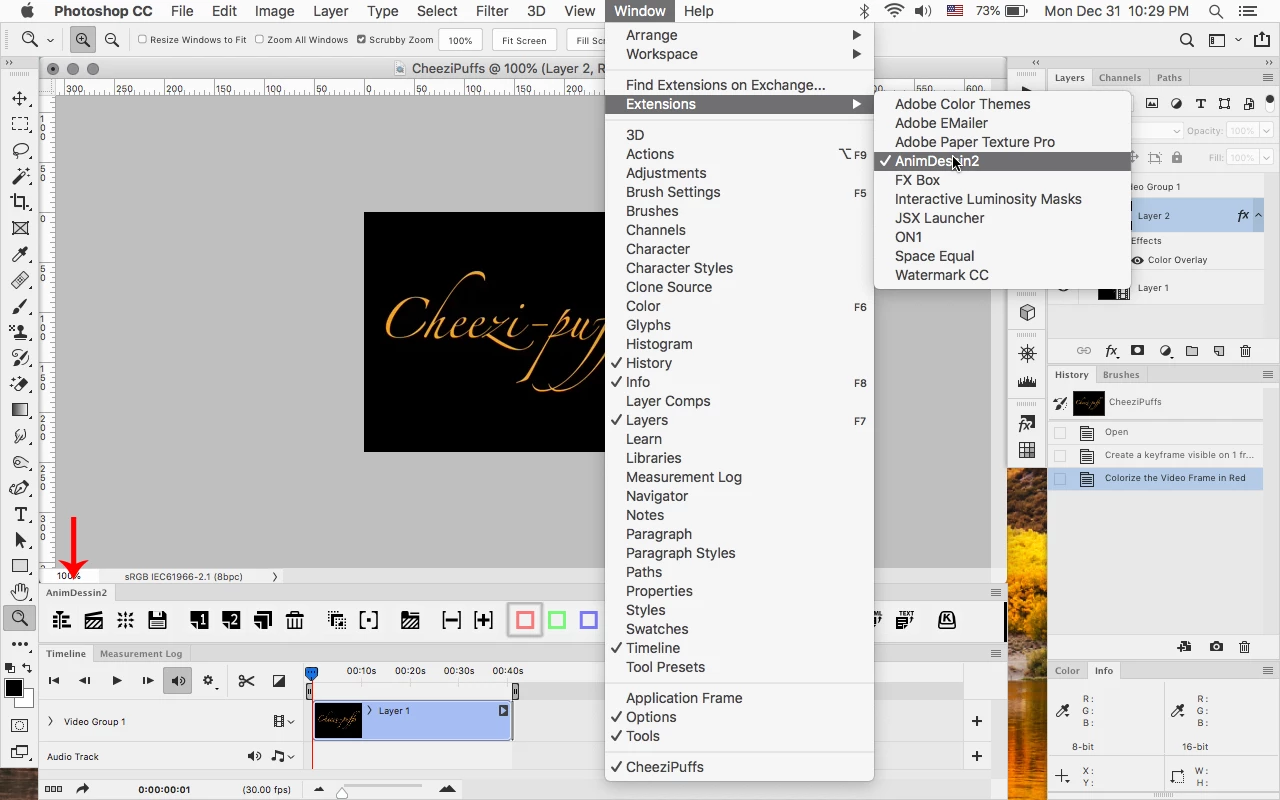Click the zoom out magnifier in options bar

[x=112, y=40]
